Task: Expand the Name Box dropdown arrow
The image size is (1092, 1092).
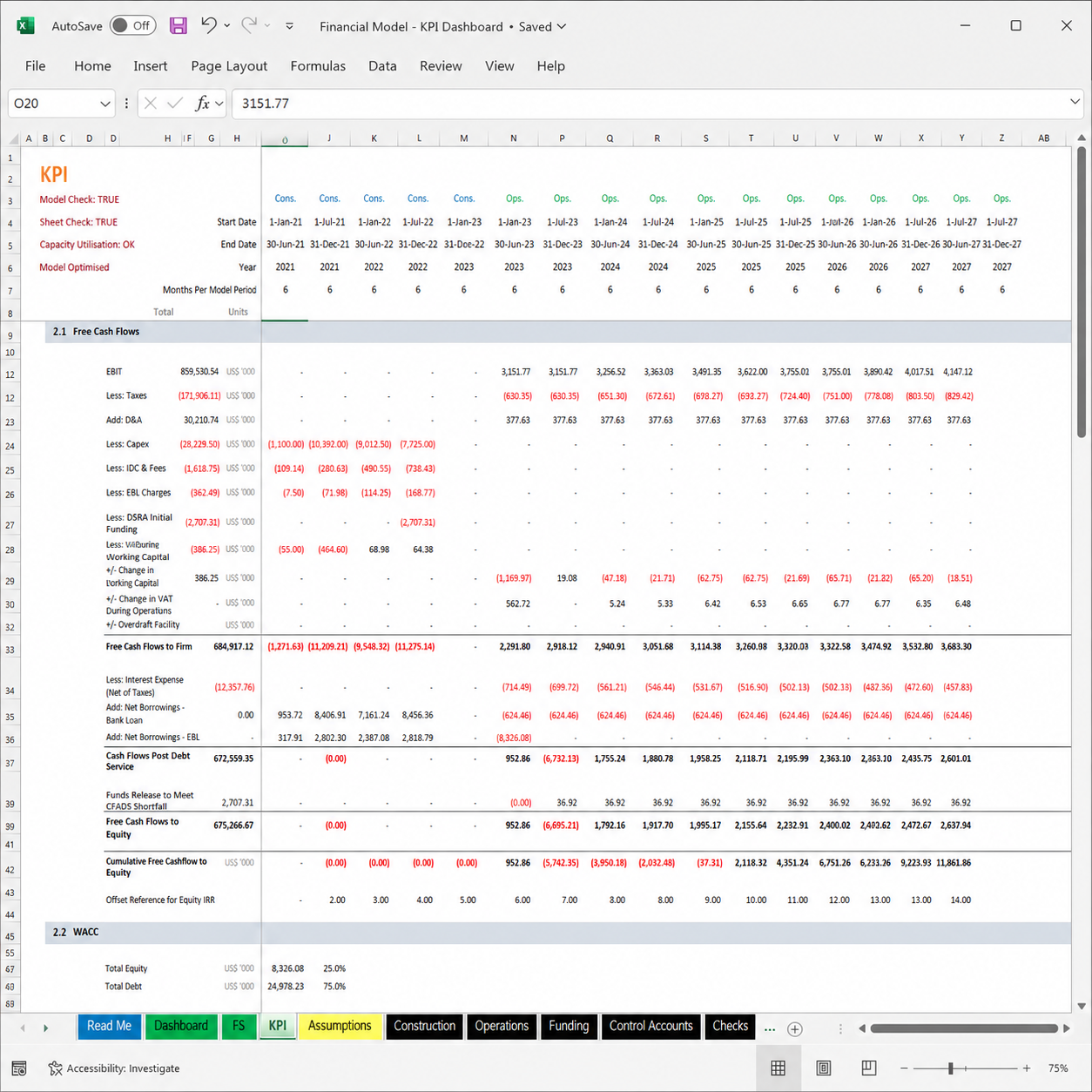Action: click(x=105, y=104)
